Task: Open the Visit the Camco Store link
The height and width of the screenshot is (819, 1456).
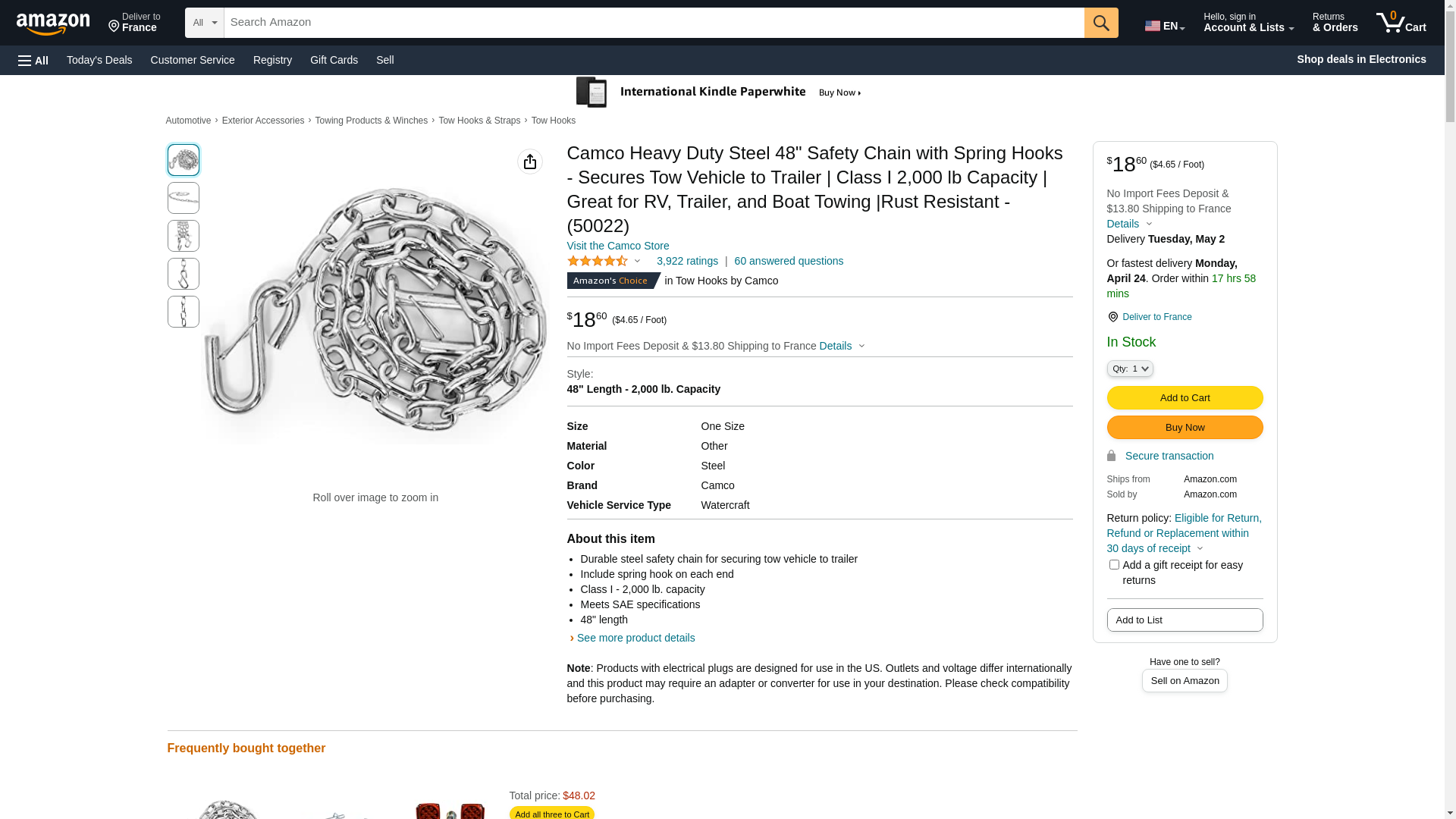Action: 618,246
